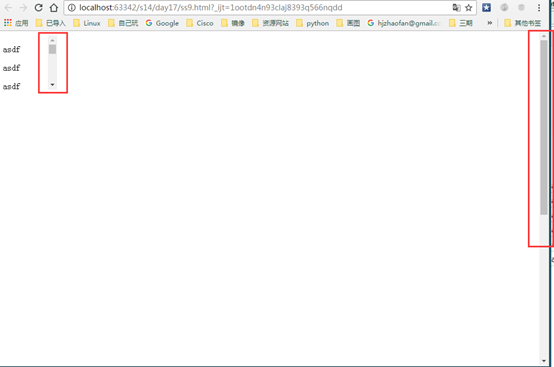Open the hjzhaofan@gmail bookmark
This screenshot has width=554, height=367.
tap(404, 23)
